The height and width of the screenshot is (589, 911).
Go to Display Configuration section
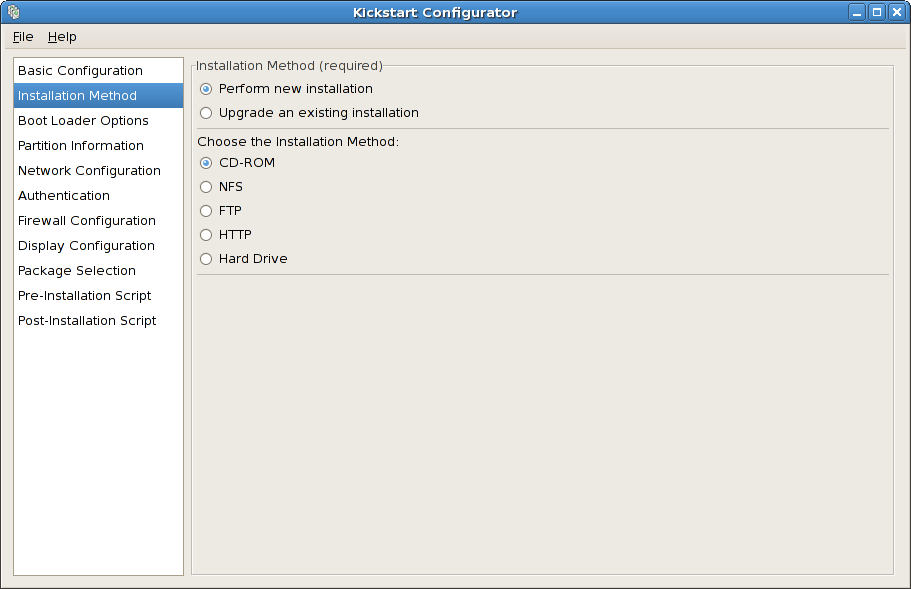coord(86,246)
